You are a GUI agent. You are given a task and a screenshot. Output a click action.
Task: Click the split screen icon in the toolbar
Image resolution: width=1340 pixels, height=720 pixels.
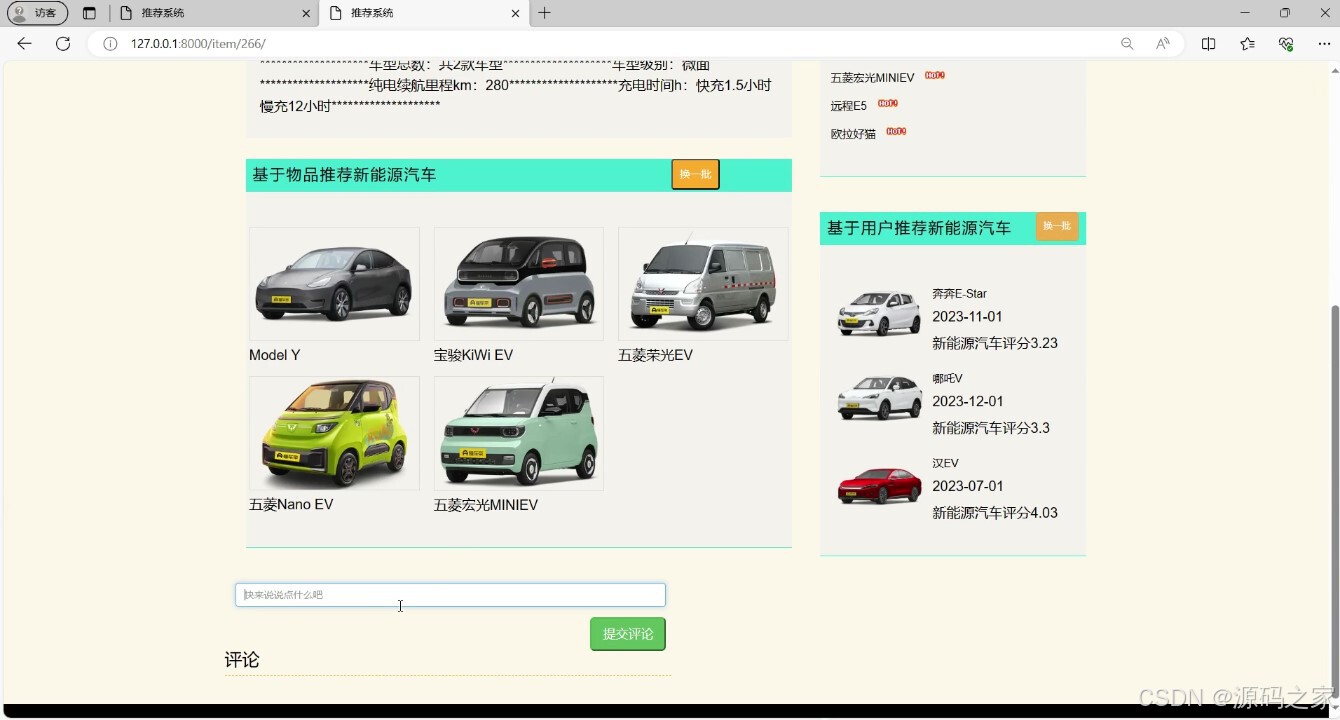tap(1207, 43)
